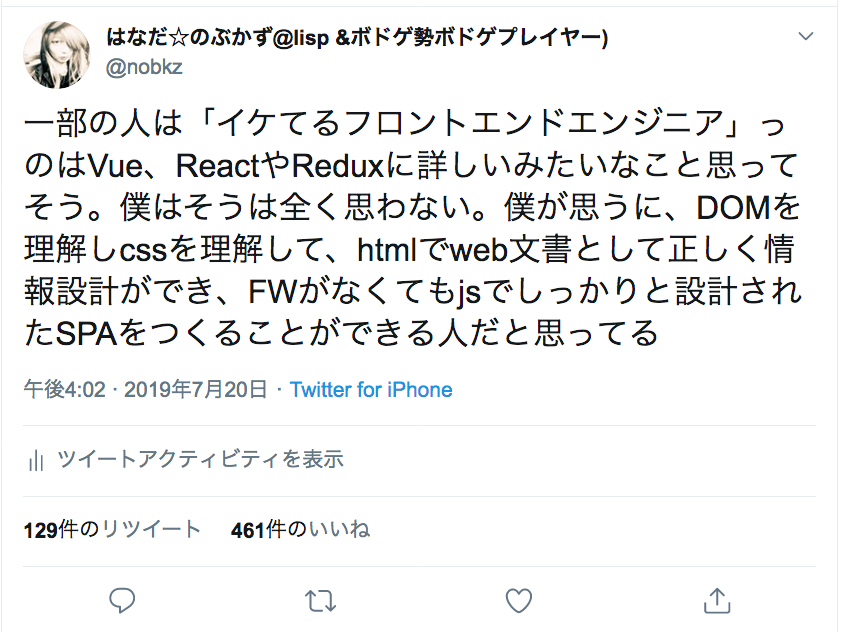Viewport: 848px width, 632px height.
Task: Click ReactやRedux in the tweet body
Action: tap(279, 166)
